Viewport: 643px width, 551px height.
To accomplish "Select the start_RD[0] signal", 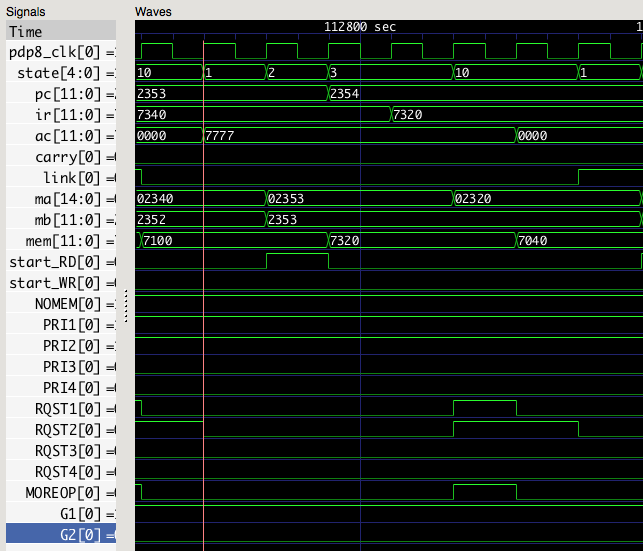I will tap(61, 262).
